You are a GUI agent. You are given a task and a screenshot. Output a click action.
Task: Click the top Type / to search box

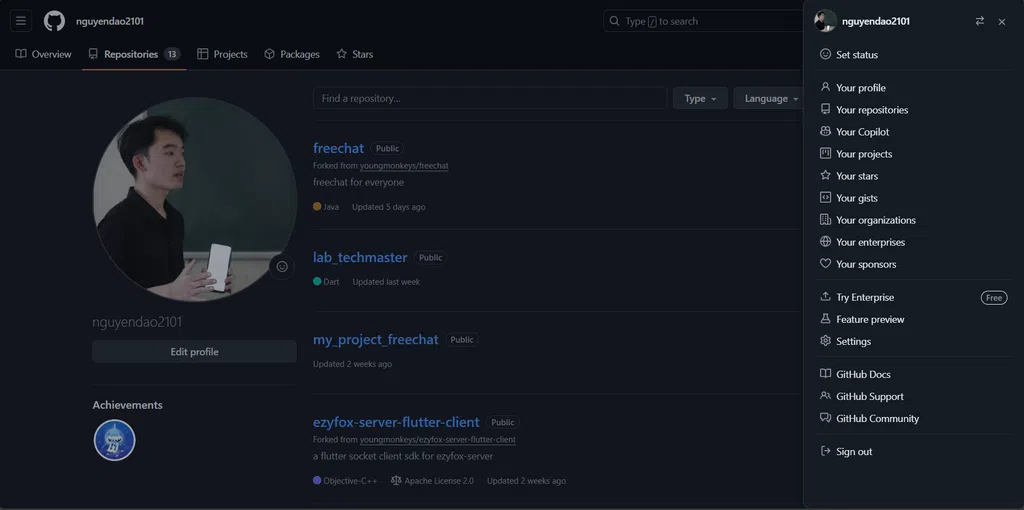[x=702, y=21]
